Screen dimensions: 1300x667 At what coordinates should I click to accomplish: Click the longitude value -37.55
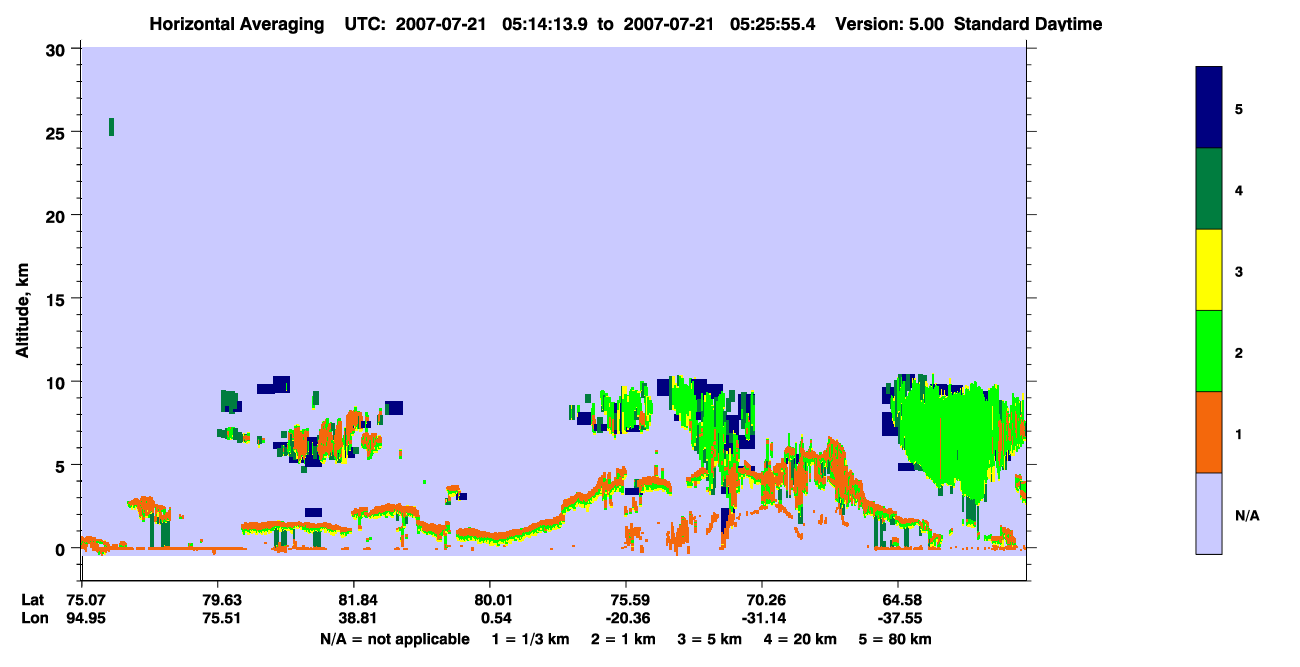click(x=898, y=618)
